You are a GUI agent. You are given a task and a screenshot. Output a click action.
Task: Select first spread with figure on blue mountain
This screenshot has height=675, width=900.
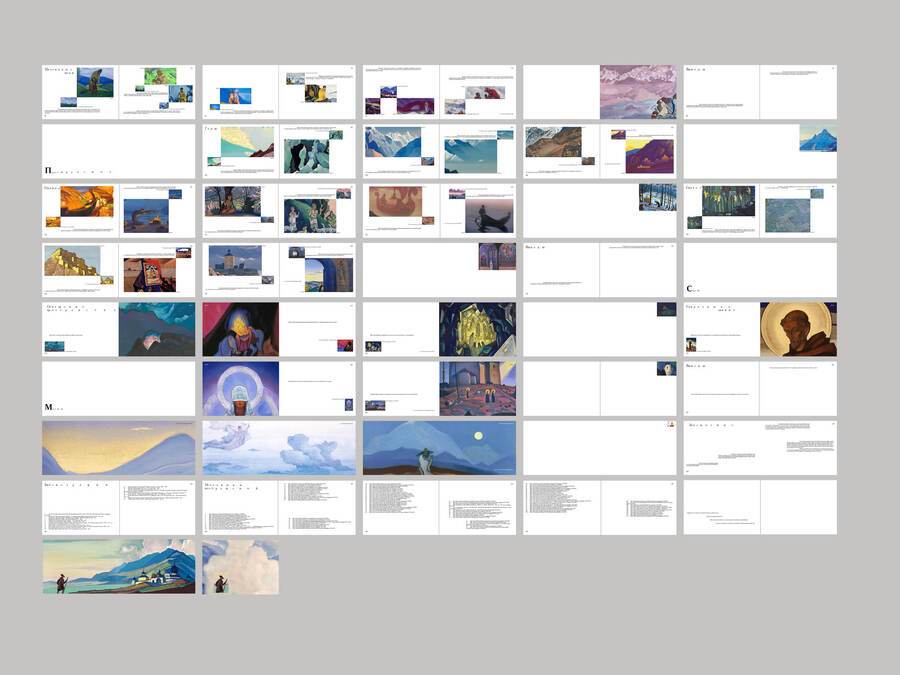118,92
